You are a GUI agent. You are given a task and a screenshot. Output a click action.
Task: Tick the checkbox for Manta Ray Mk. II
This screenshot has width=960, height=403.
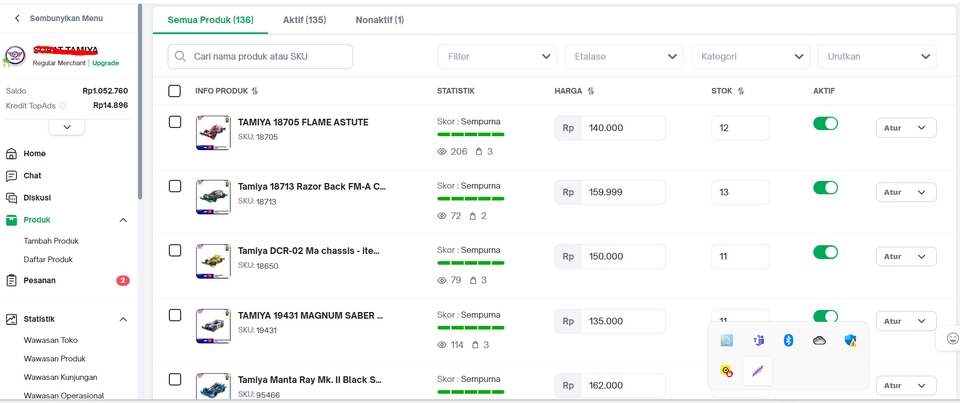[x=174, y=380]
